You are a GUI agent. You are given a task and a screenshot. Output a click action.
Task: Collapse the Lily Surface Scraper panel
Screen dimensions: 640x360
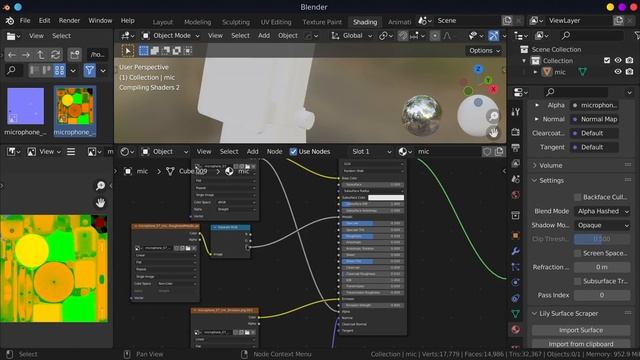[569, 313]
